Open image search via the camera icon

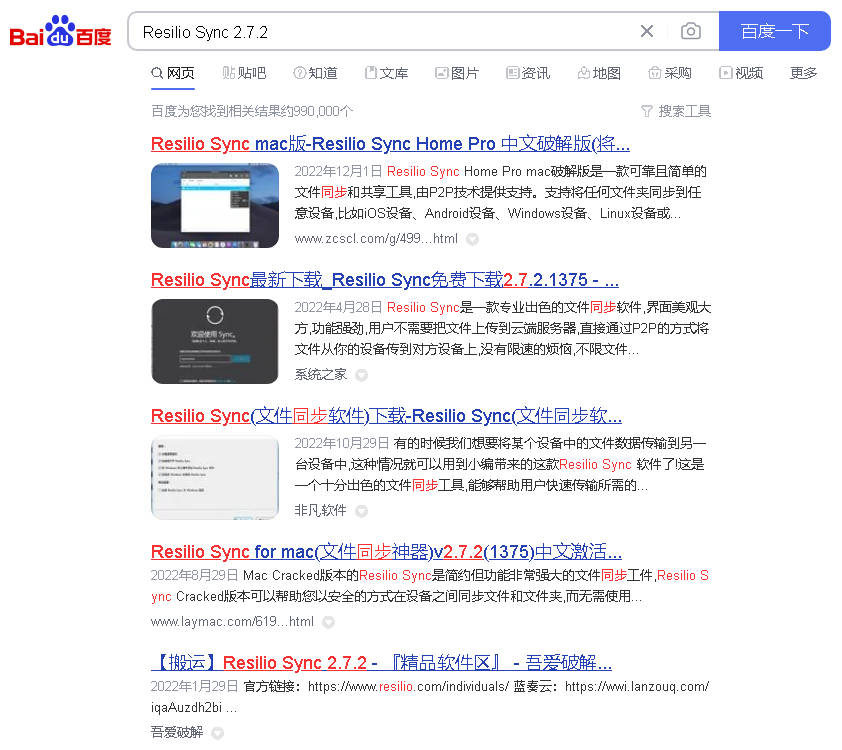coord(691,31)
